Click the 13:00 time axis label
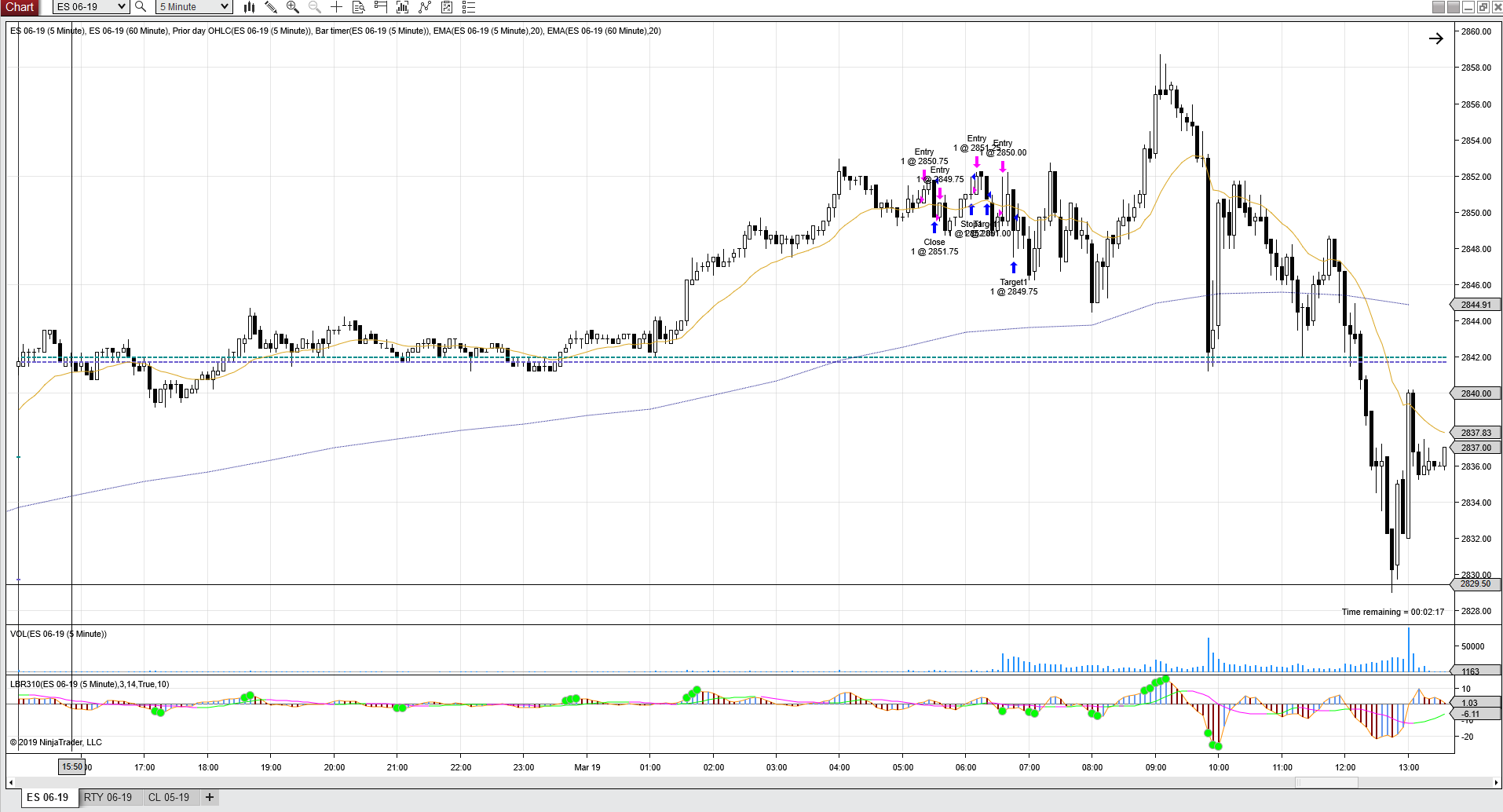The width and height of the screenshot is (1503, 812). tap(1409, 767)
